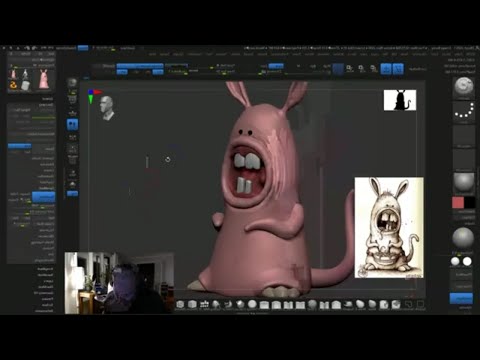The width and height of the screenshot is (480, 360).
Task: Click the middle magnifier-style icon in top toolbar
Action: [362, 69]
